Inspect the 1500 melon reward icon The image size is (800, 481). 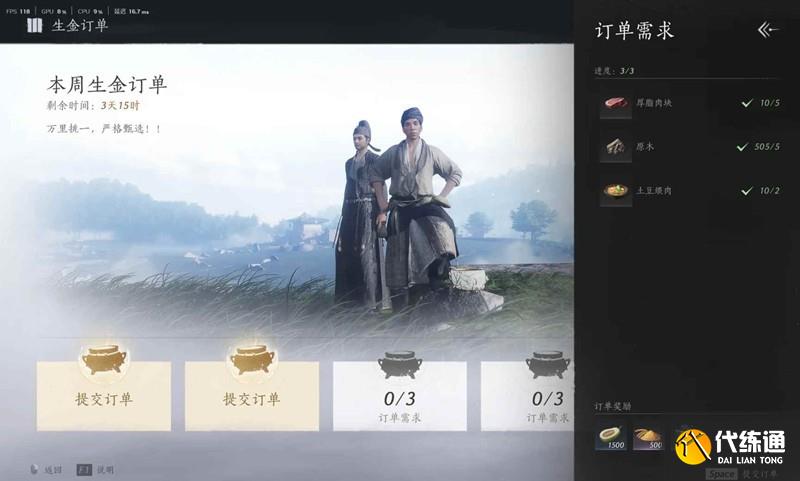(611, 438)
